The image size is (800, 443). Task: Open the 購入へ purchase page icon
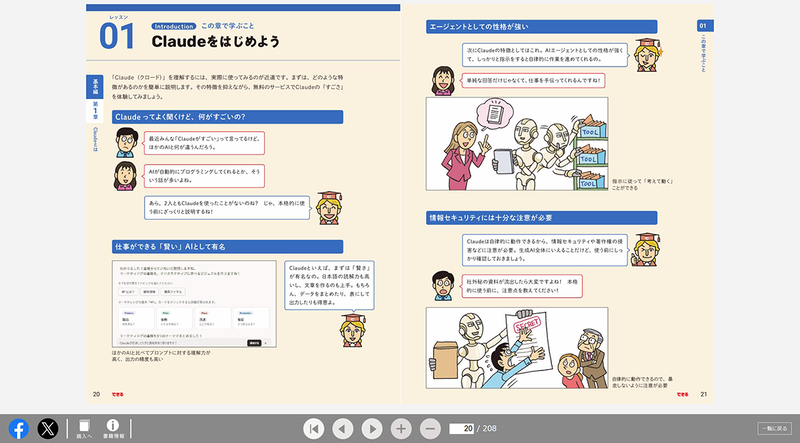pos(84,429)
